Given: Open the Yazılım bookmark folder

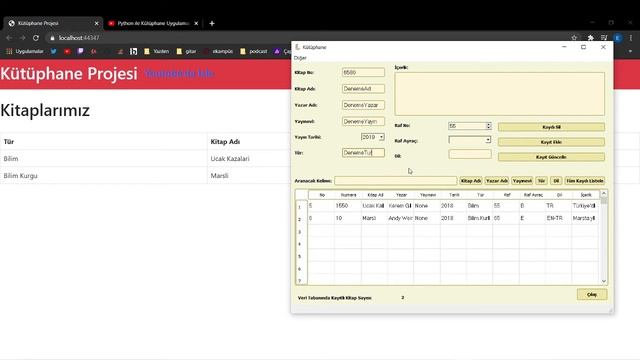Looking at the screenshot, I should click(x=156, y=51).
